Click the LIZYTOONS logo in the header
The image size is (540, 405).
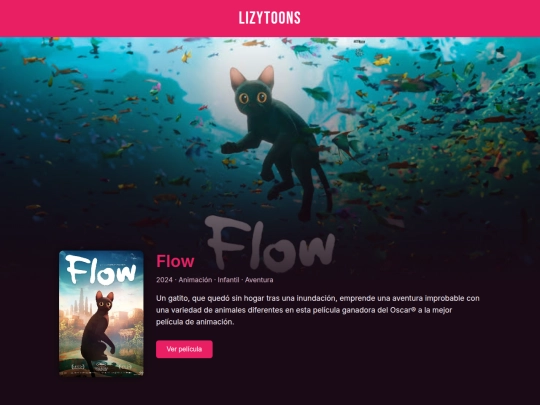(270, 18)
